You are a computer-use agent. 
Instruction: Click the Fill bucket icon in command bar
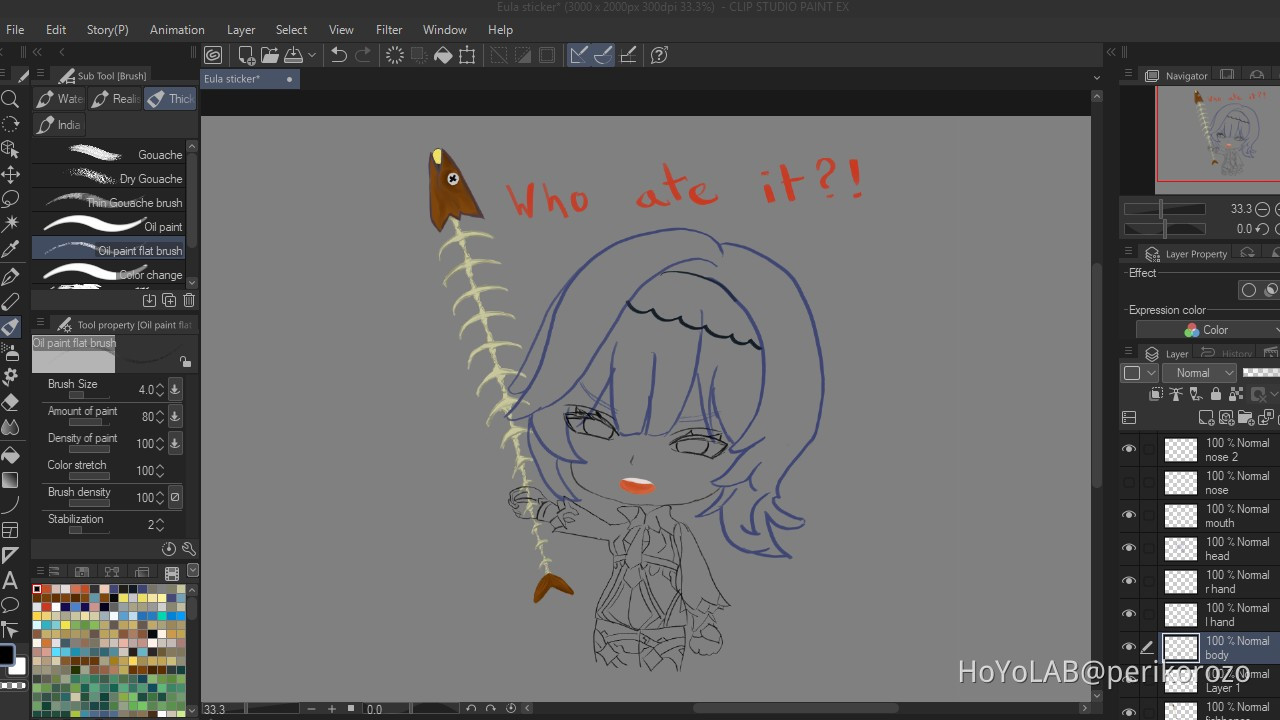(443, 55)
